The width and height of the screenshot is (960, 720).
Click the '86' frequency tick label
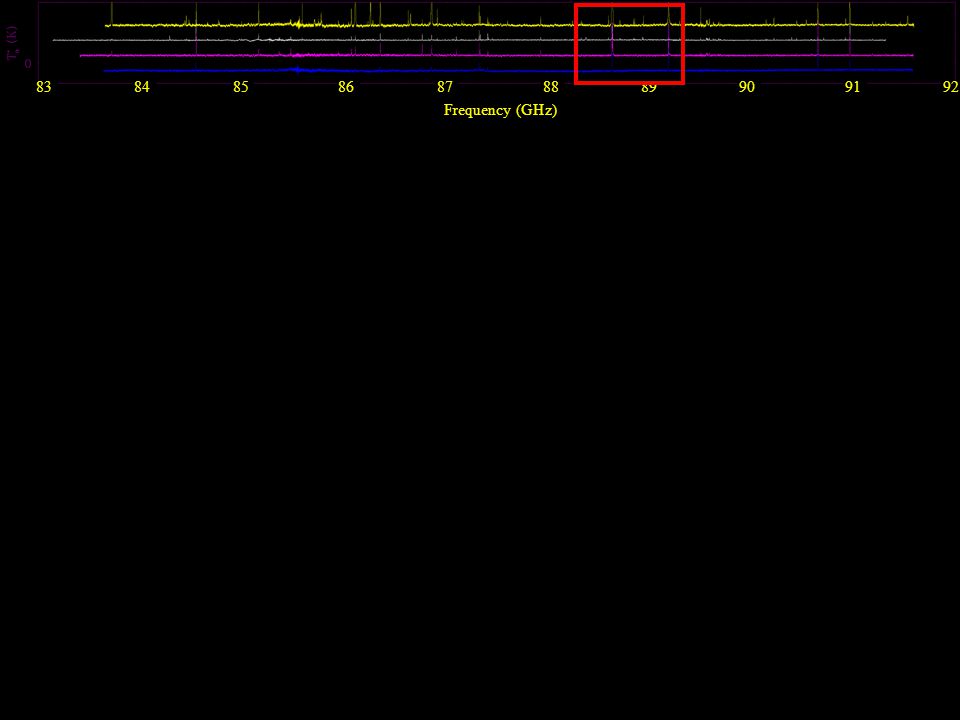[x=346, y=87]
